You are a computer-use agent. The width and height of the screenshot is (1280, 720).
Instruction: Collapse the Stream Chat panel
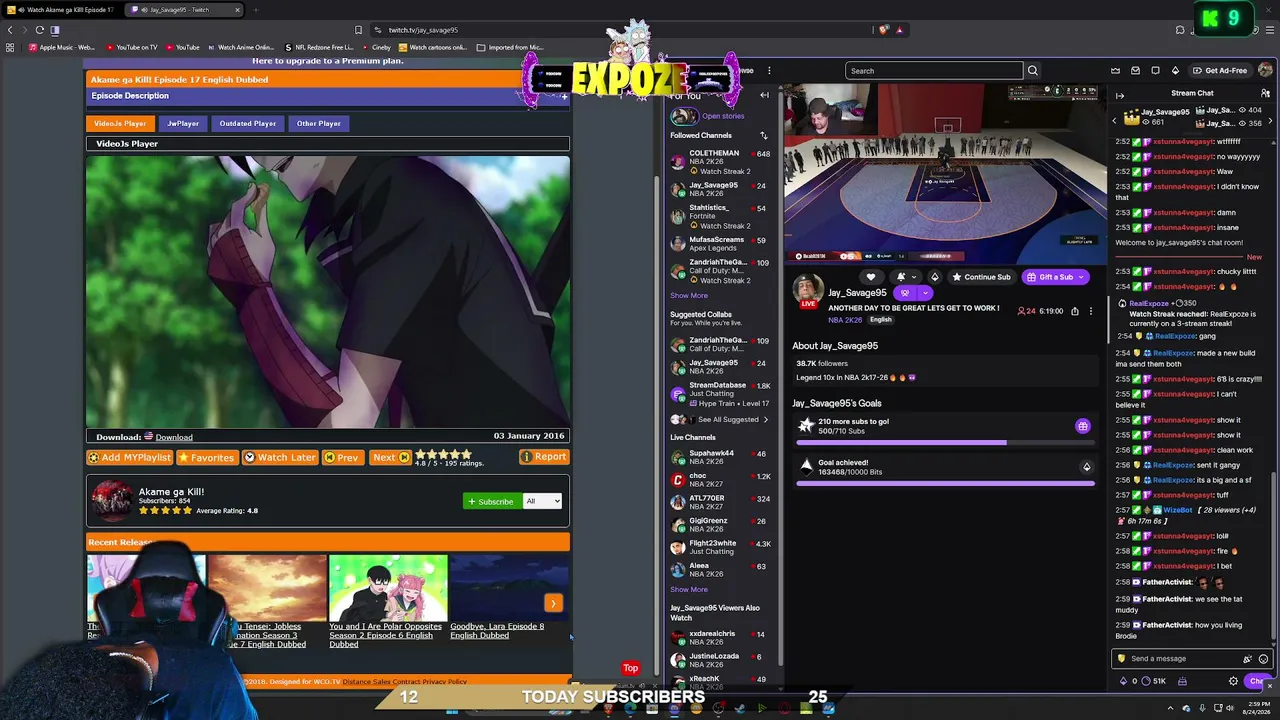(1120, 95)
